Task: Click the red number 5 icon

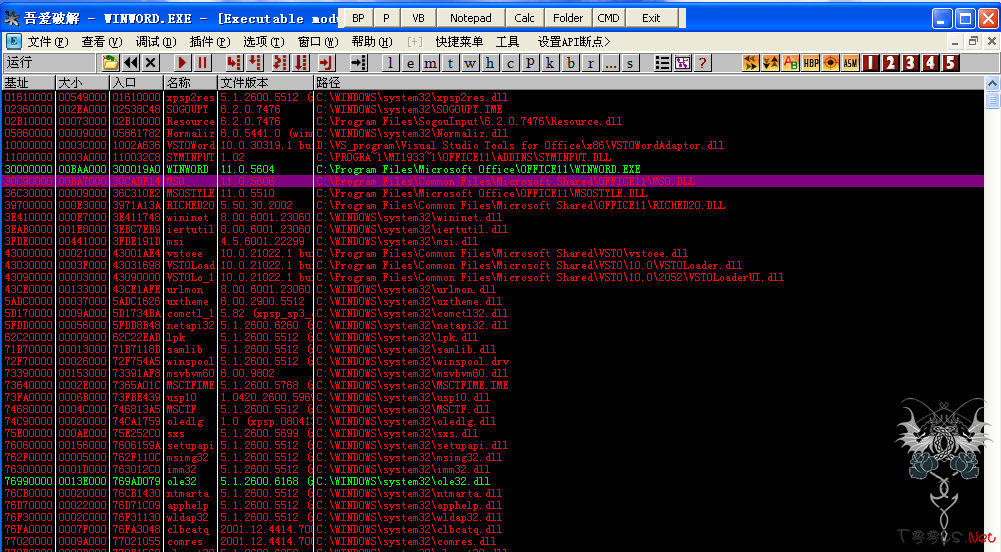Action: (951, 63)
